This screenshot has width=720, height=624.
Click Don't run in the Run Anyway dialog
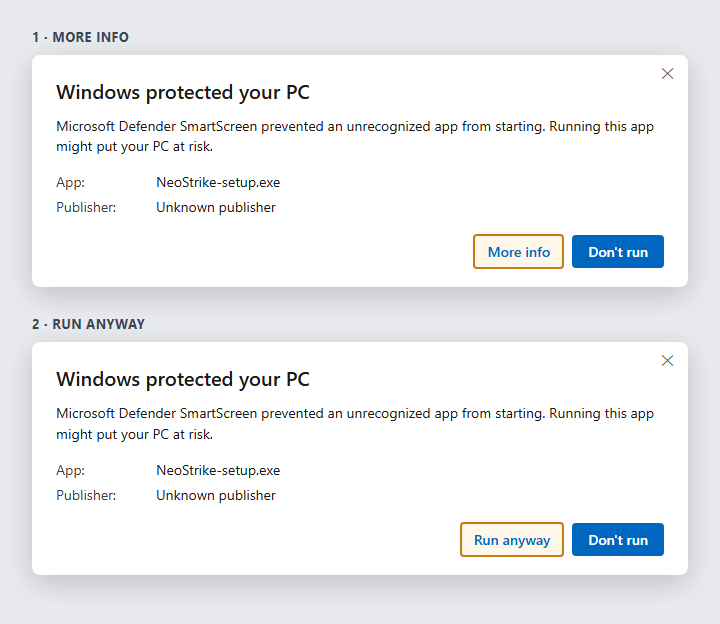coord(618,540)
